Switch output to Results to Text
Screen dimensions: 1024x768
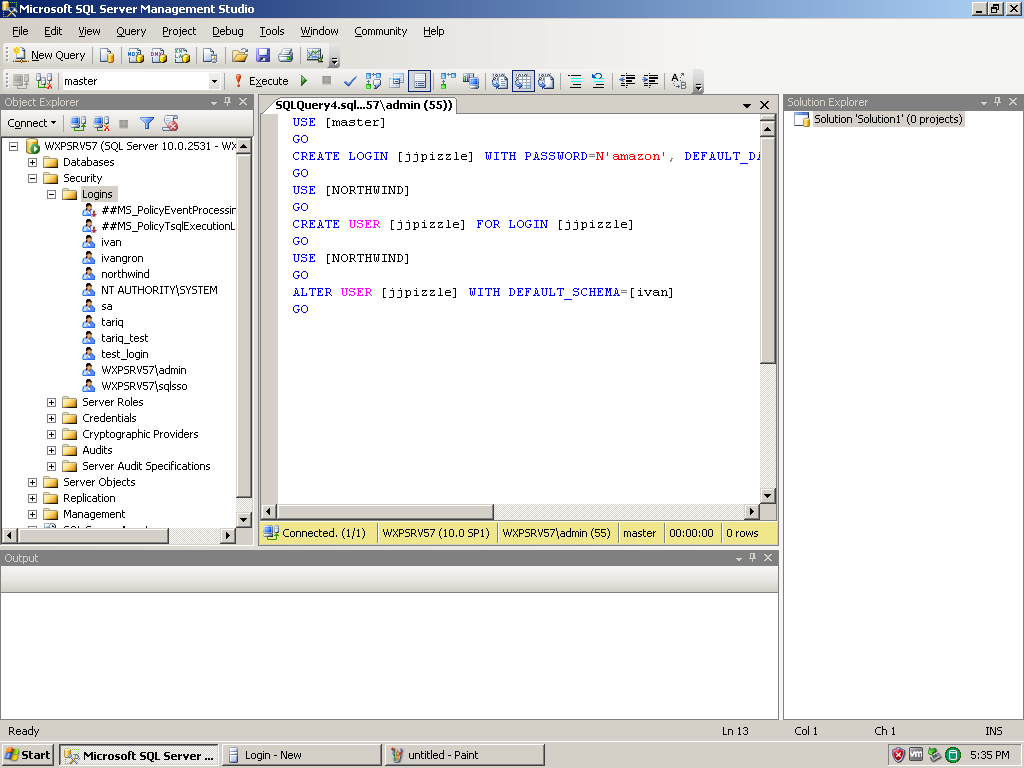point(500,81)
